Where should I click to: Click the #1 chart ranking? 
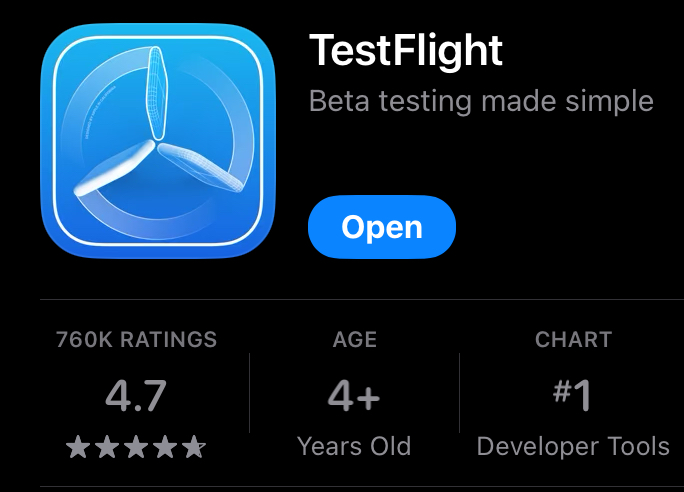572,395
